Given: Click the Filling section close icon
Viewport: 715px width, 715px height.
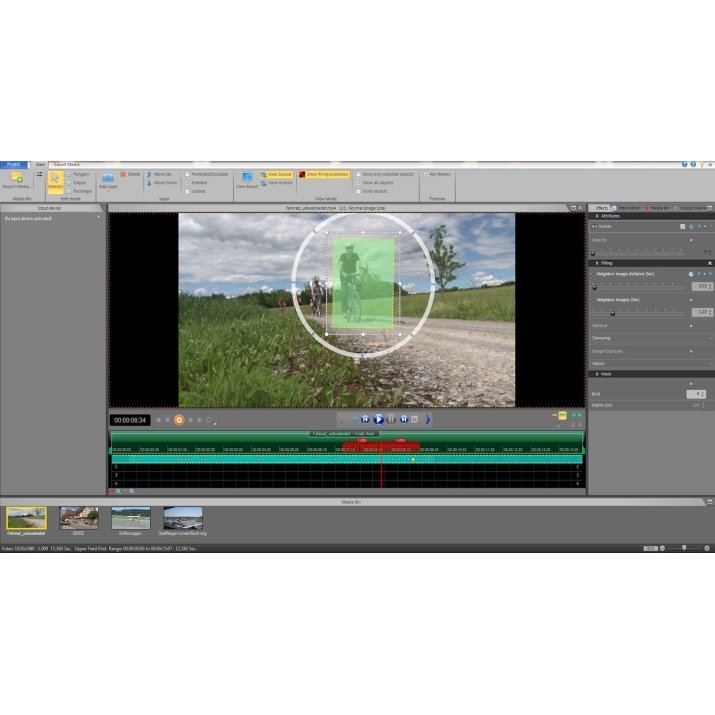Looking at the screenshot, I should click(710, 263).
